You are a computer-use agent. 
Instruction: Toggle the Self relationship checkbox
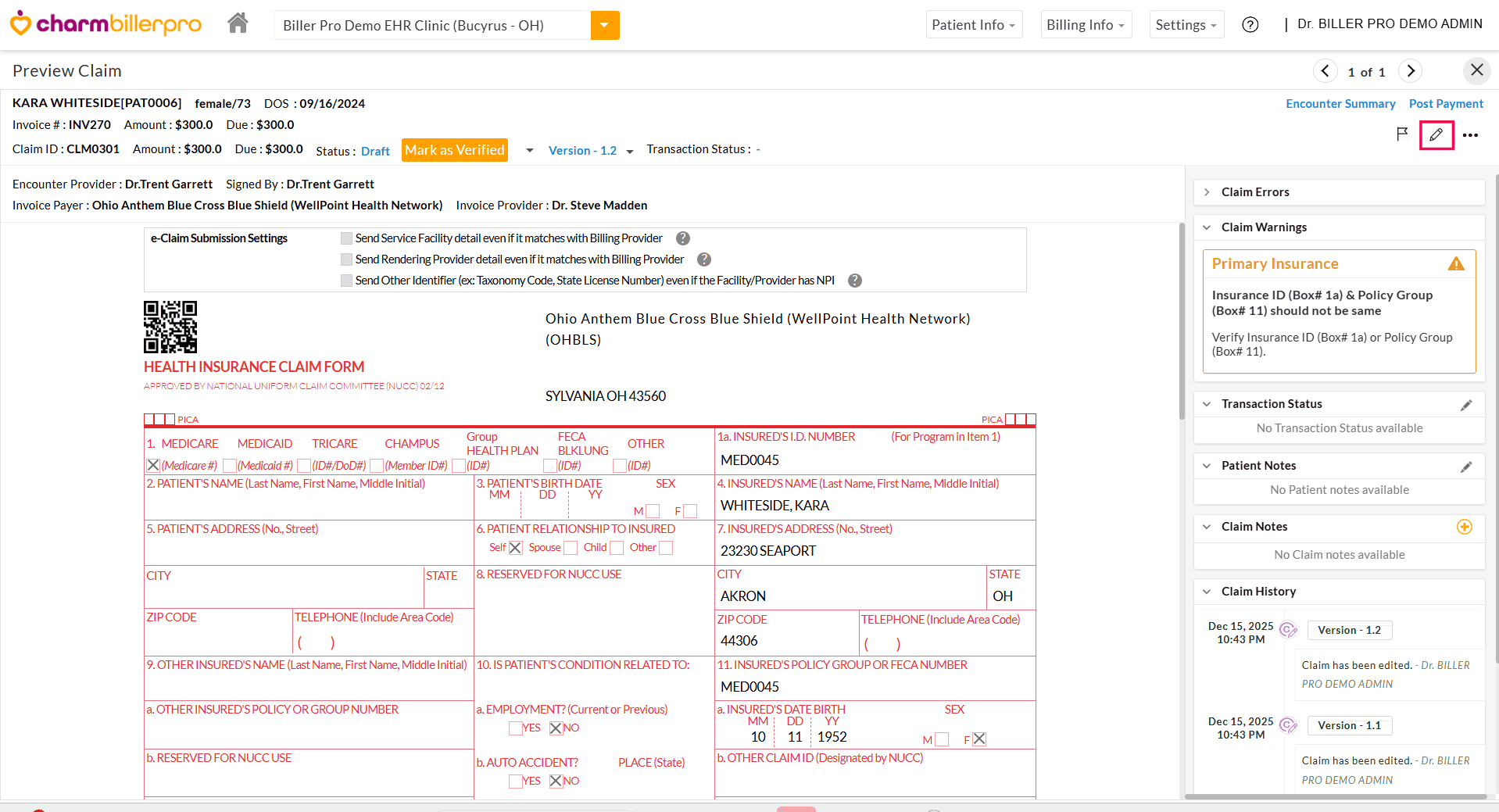516,548
